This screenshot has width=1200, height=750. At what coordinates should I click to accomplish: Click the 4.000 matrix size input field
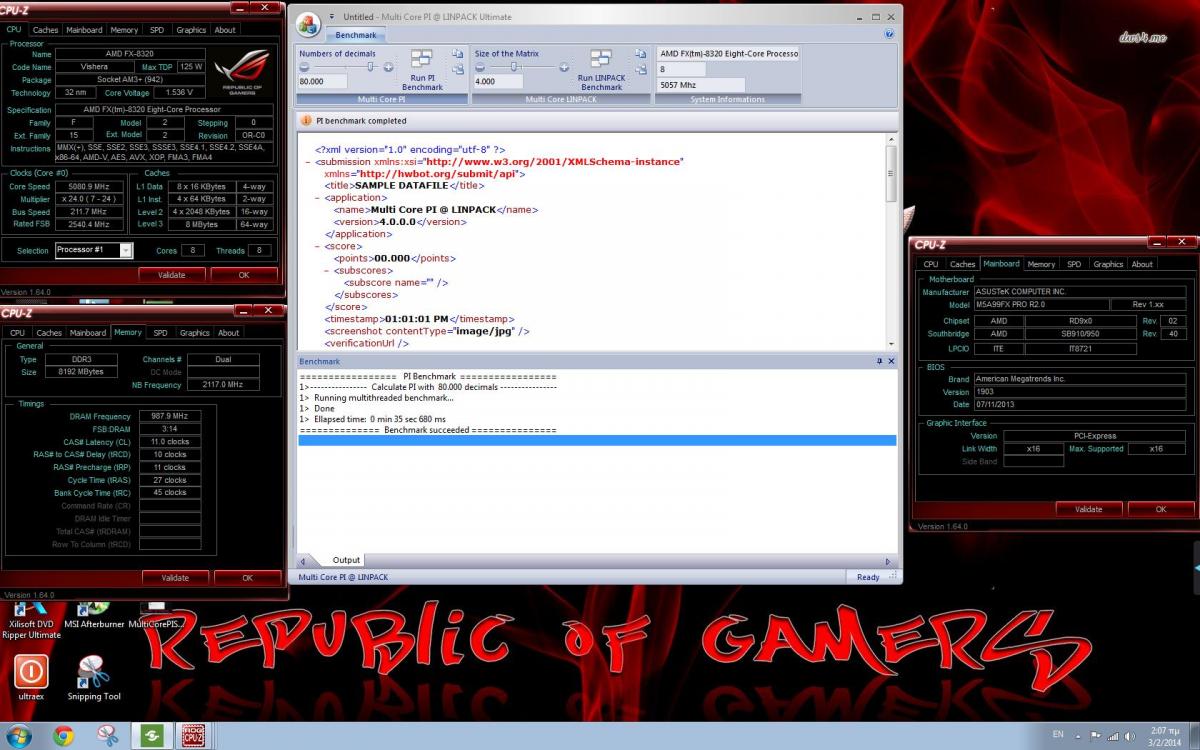coord(498,82)
